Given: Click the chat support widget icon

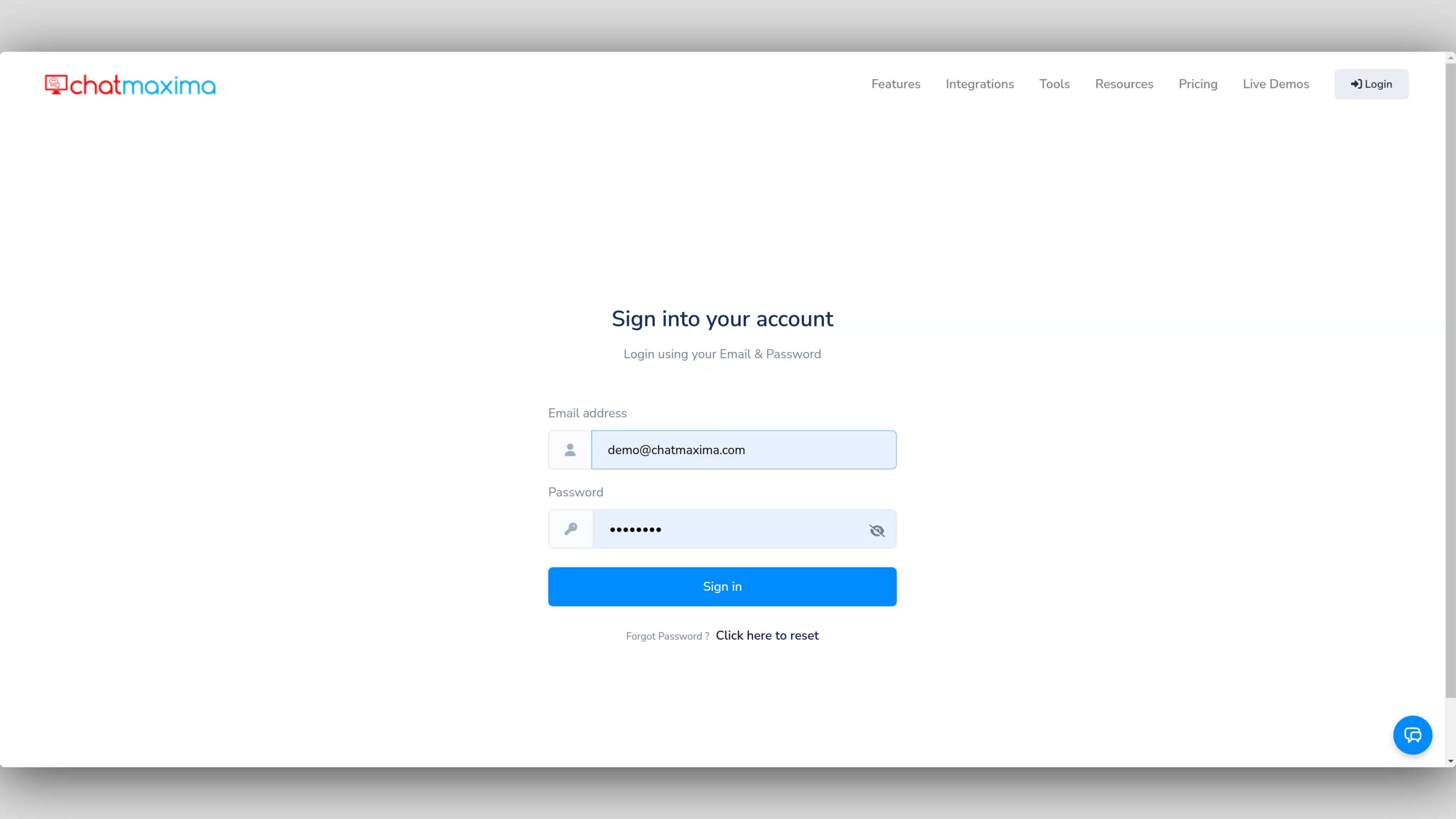Looking at the screenshot, I should tap(1413, 735).
